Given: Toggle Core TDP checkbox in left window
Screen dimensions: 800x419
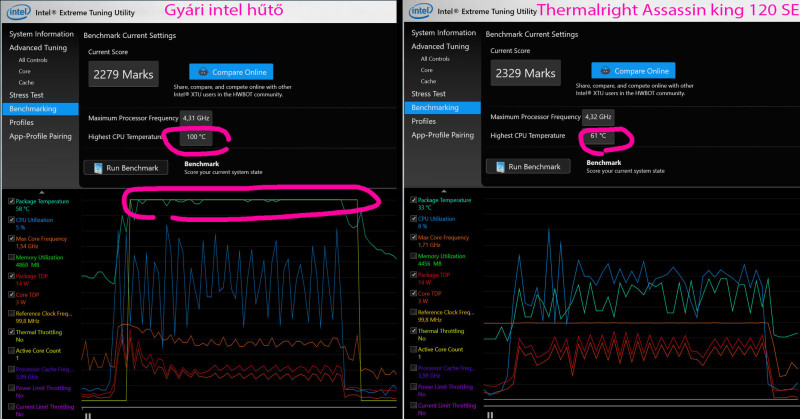Looking at the screenshot, I should pyautogui.click(x=11, y=294).
